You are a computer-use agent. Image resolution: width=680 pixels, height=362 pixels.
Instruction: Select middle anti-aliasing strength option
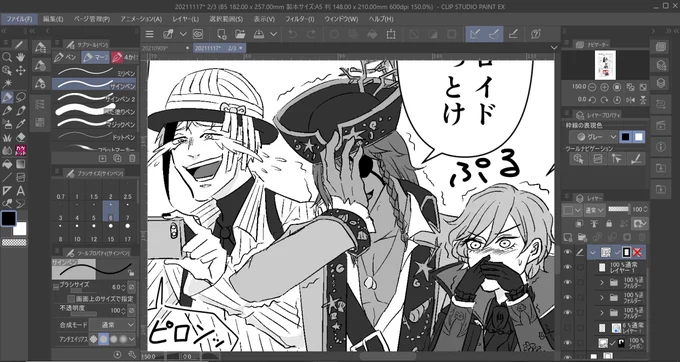(113, 339)
